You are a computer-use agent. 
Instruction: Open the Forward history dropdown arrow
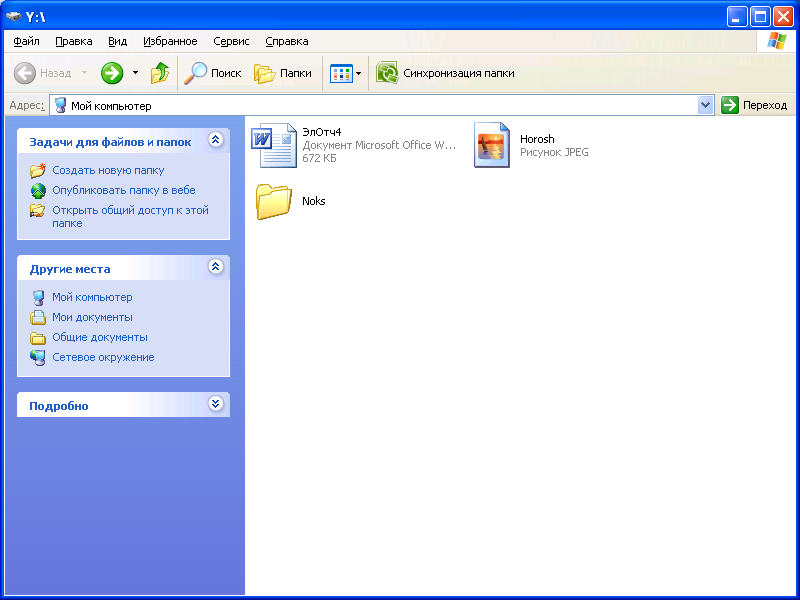pos(135,73)
